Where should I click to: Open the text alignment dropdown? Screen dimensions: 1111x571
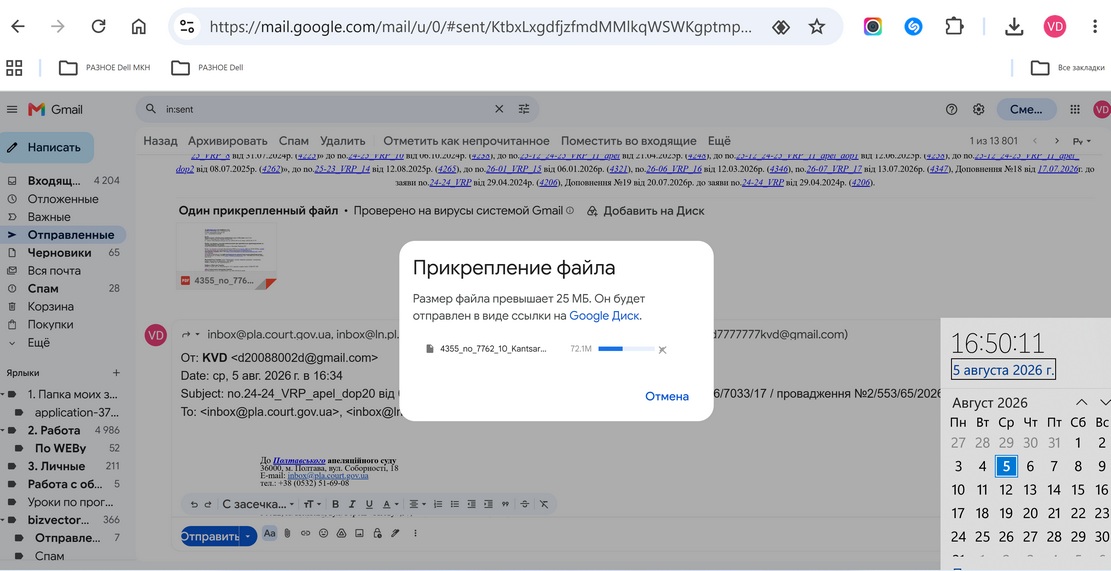(417, 504)
